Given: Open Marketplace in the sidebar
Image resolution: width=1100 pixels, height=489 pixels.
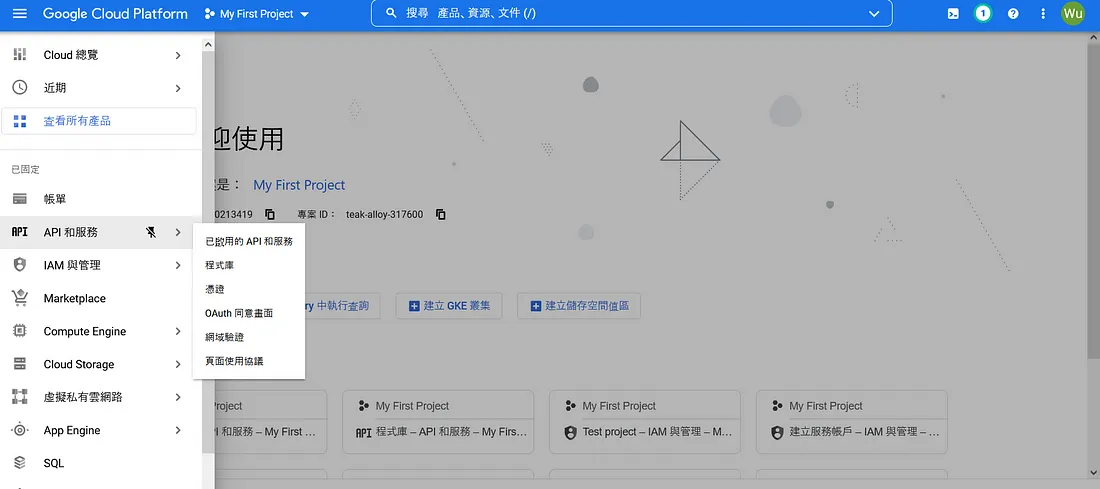Looking at the screenshot, I should click(99, 298).
